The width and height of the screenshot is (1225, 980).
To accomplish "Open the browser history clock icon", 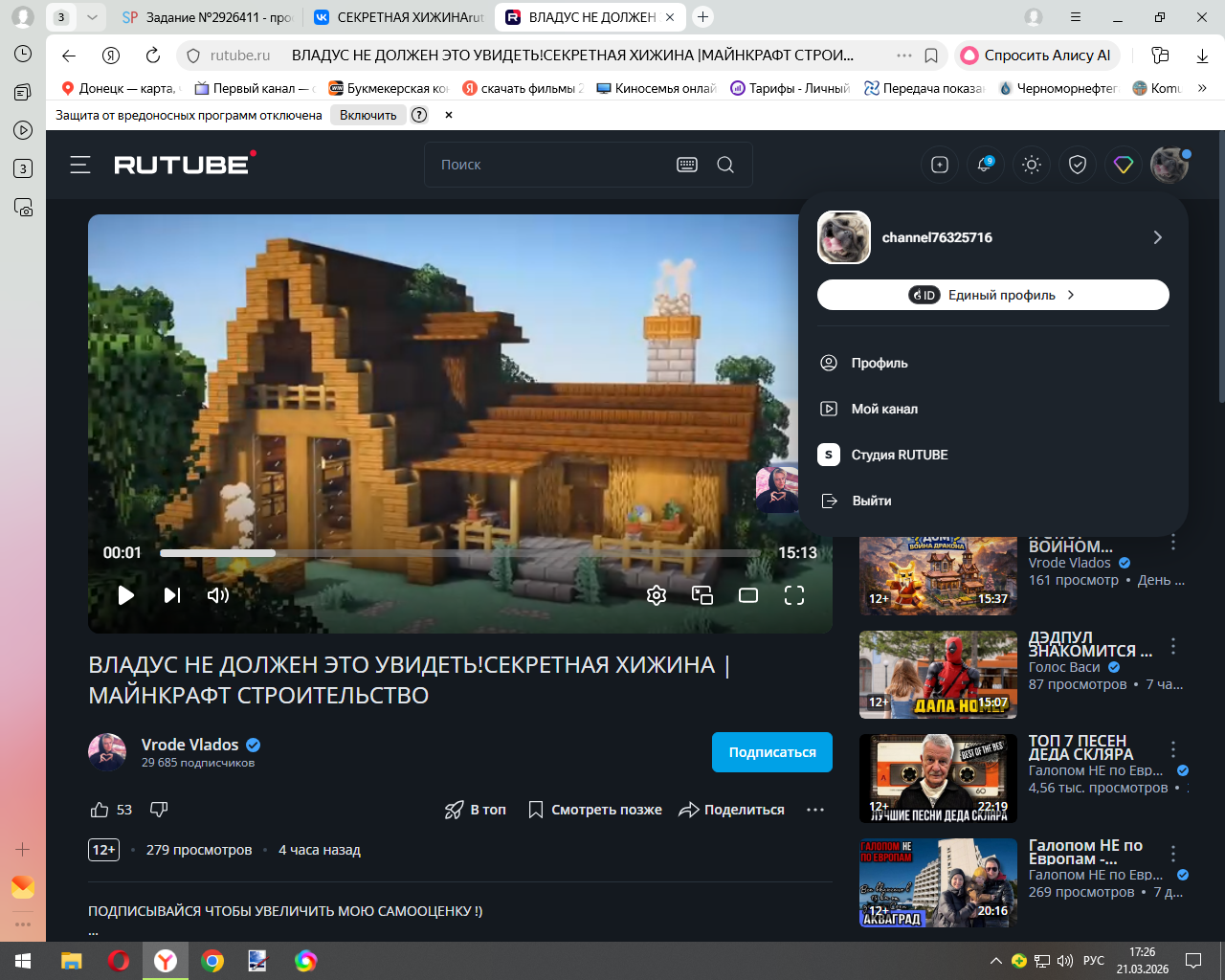I will tap(23, 54).
